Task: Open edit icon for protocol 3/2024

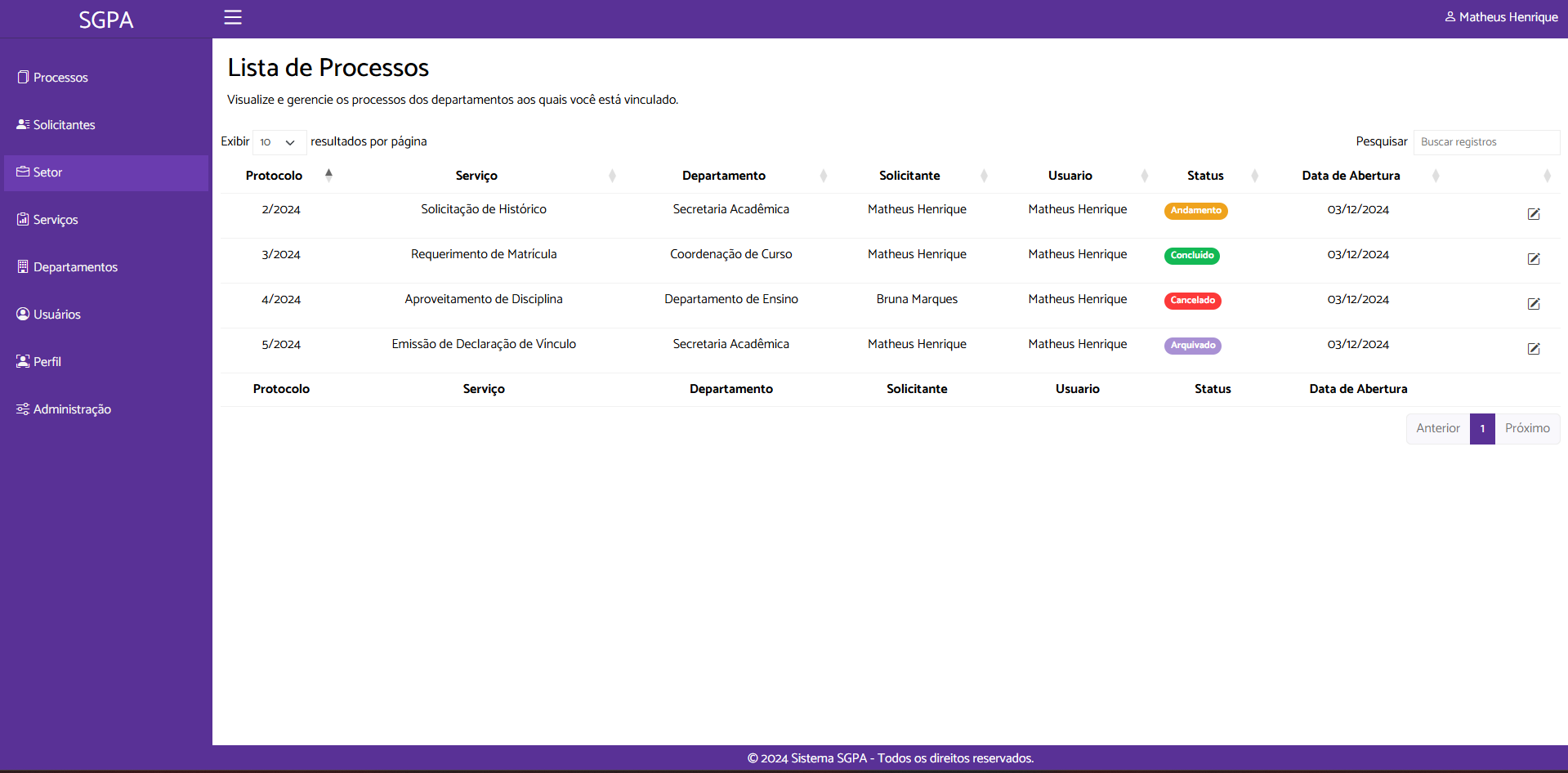Action: click(1534, 259)
